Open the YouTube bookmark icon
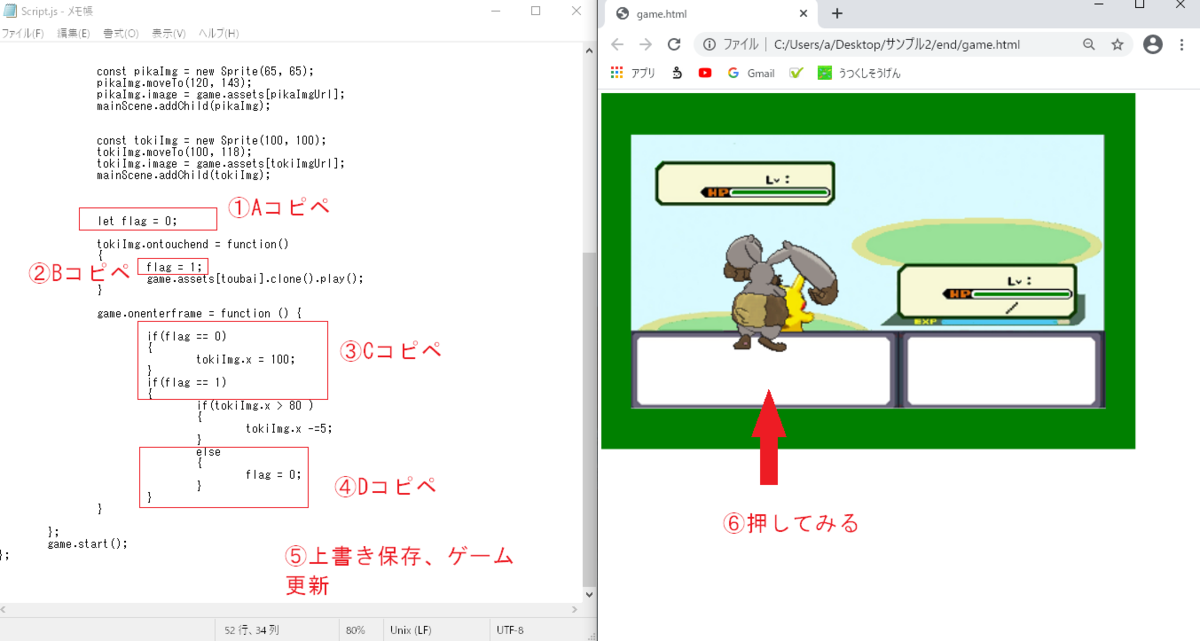The image size is (1200, 641). [x=706, y=73]
